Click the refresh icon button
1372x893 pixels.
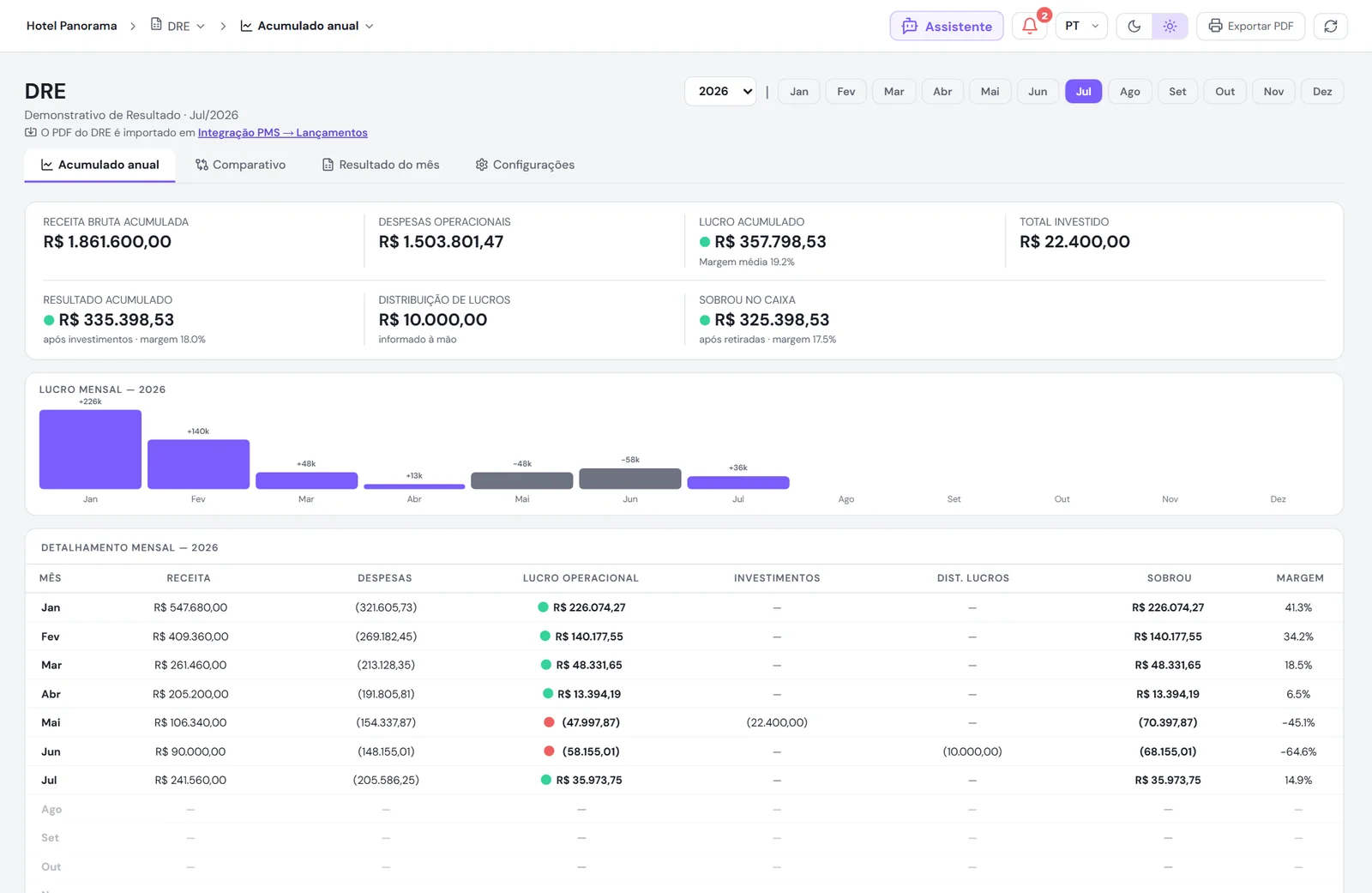pyautogui.click(x=1330, y=26)
